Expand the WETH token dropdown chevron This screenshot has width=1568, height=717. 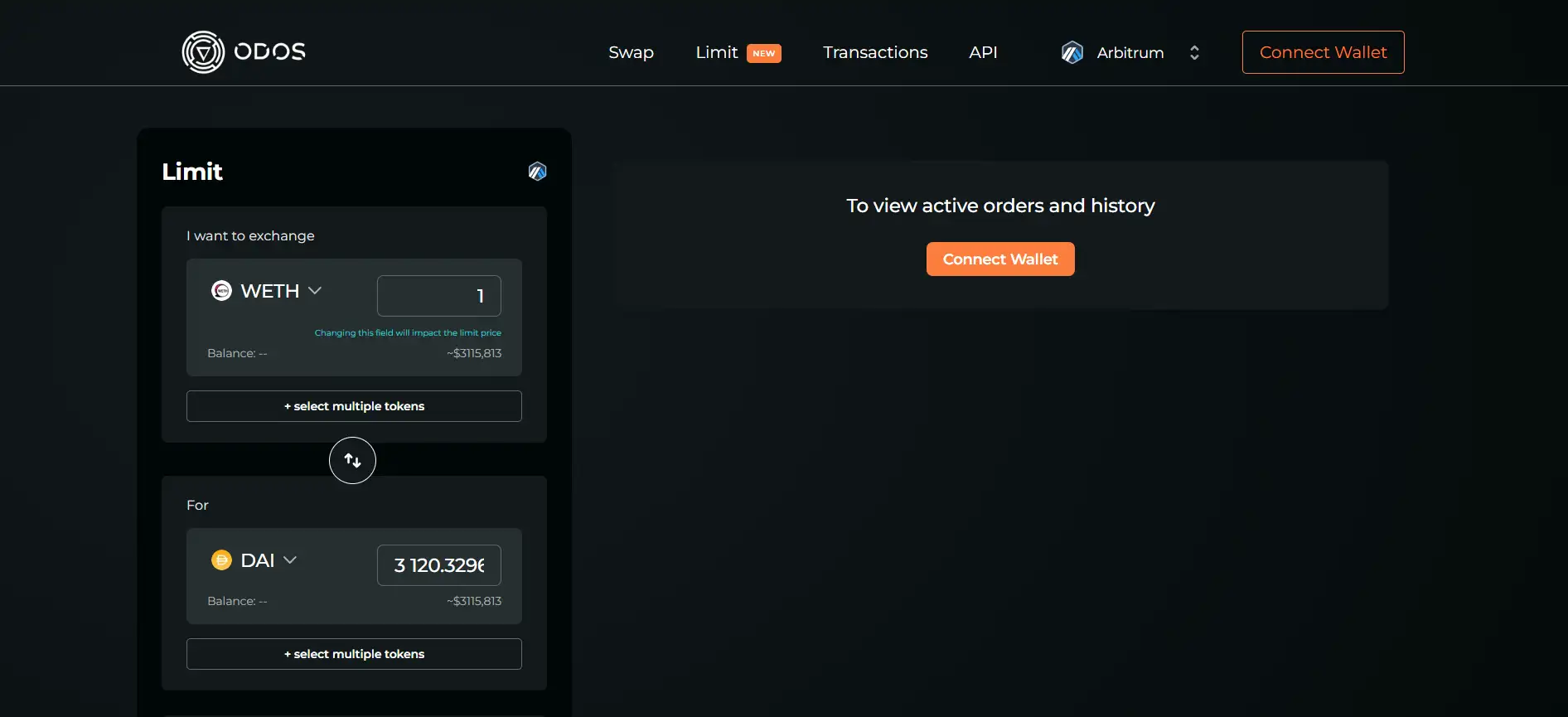tap(315, 291)
